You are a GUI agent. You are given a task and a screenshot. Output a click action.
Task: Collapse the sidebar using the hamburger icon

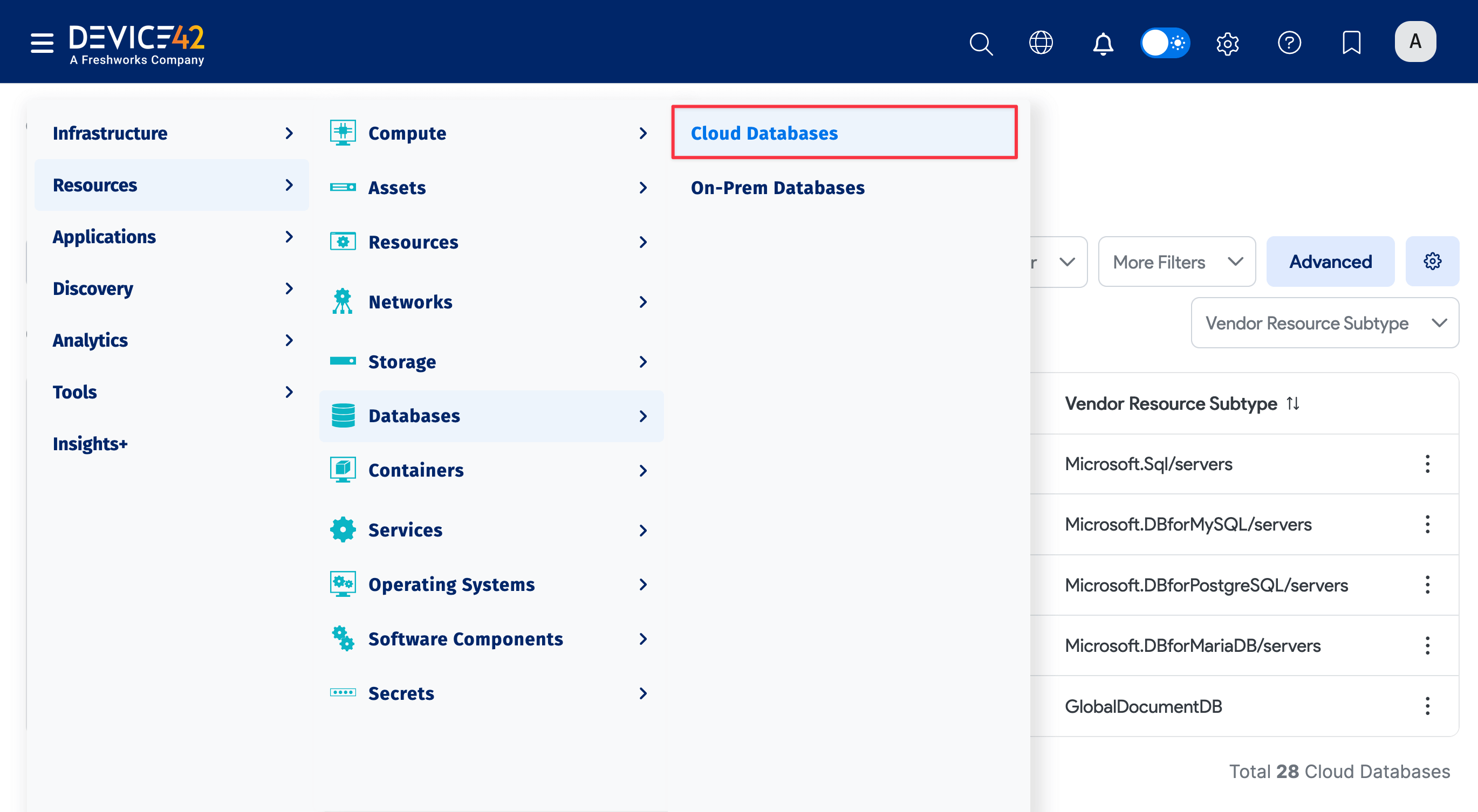(42, 42)
